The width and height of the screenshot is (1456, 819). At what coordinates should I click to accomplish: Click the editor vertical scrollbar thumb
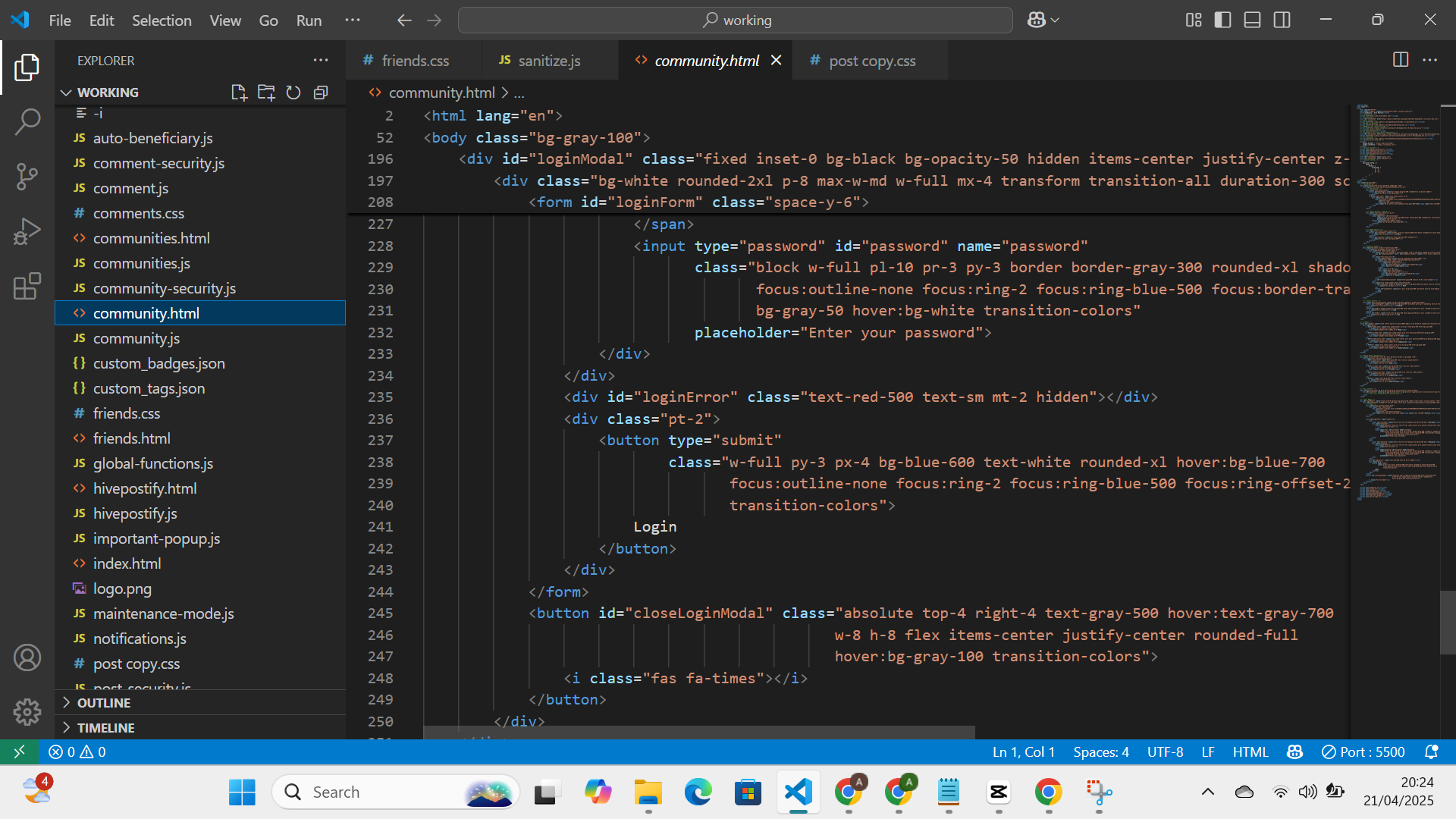[1448, 622]
